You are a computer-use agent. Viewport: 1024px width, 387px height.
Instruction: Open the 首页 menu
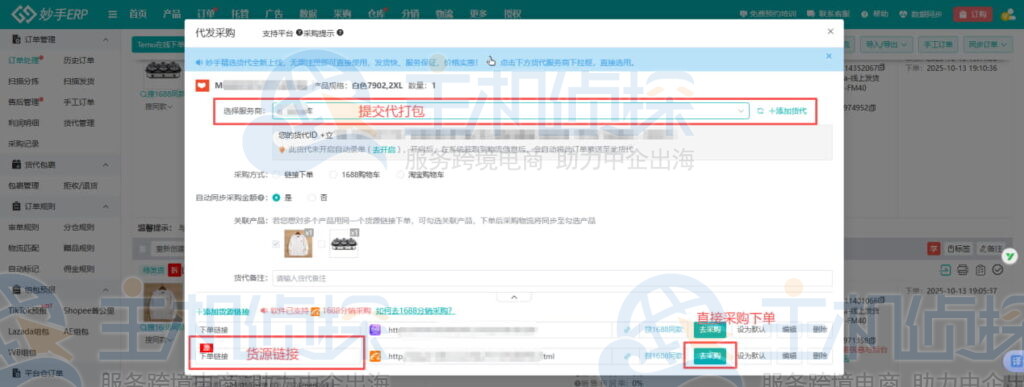click(x=138, y=14)
